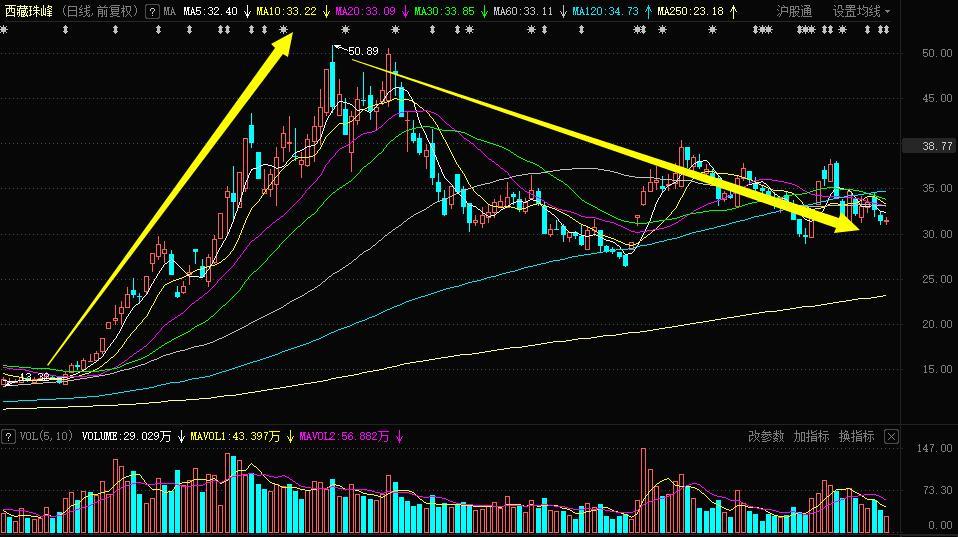Screen dimensions: 958x537
Task: Click the MAVOL1:43.397万 reading
Action: pos(235,436)
